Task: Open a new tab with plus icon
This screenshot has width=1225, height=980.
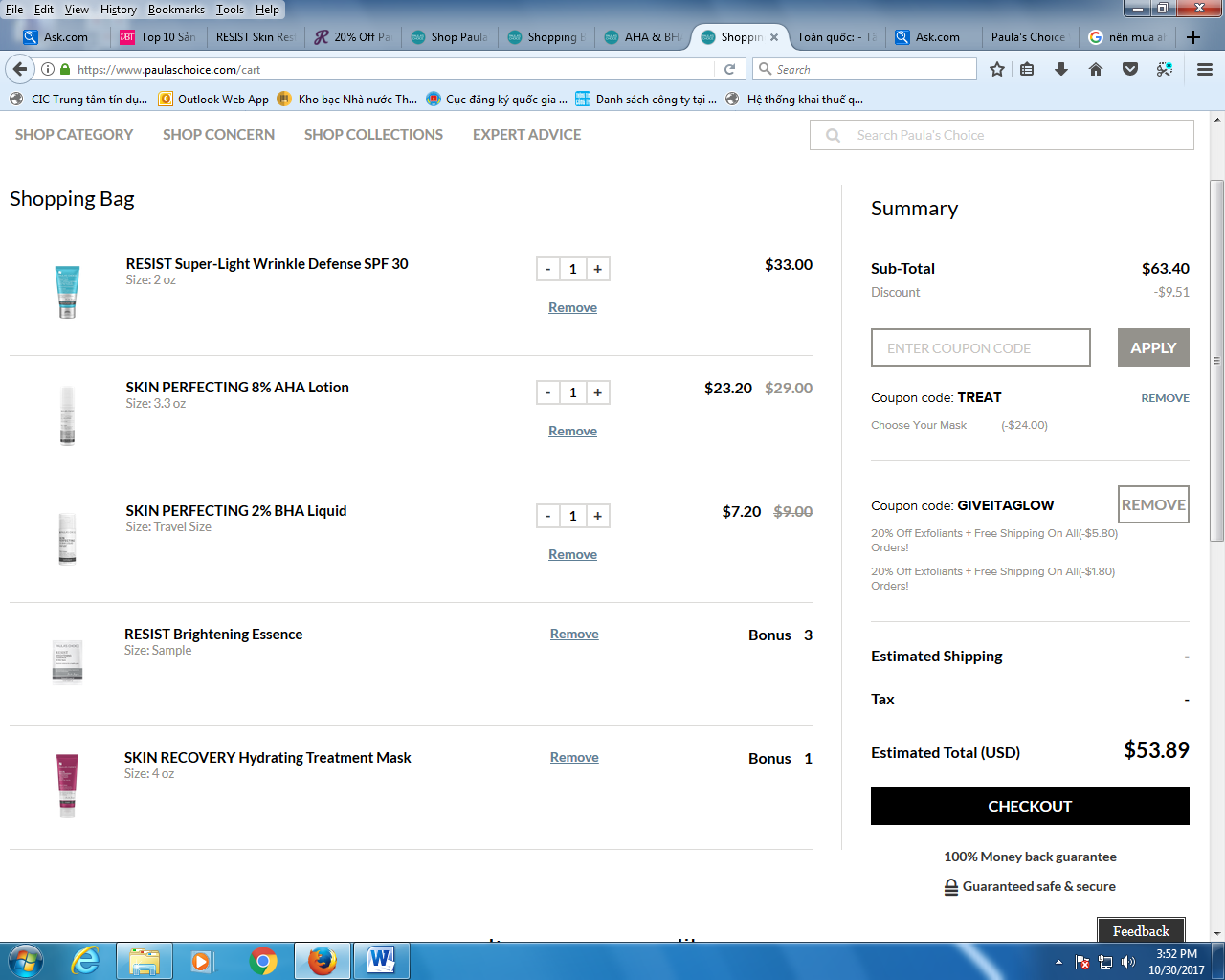Action: click(1193, 37)
